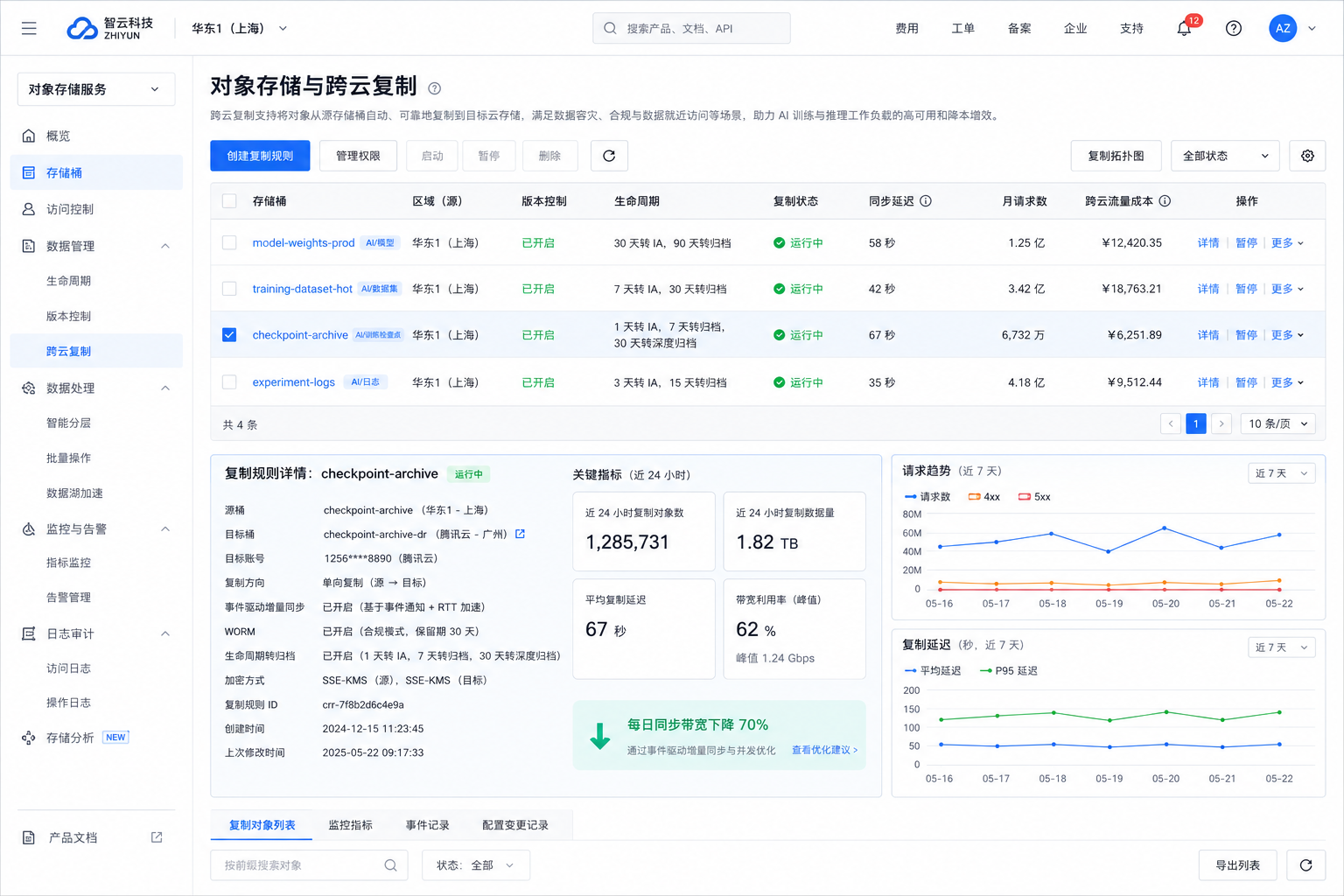Viewport: 1344px width, 896px height.
Task: Click the 产品文档 document icon
Action: tap(29, 837)
